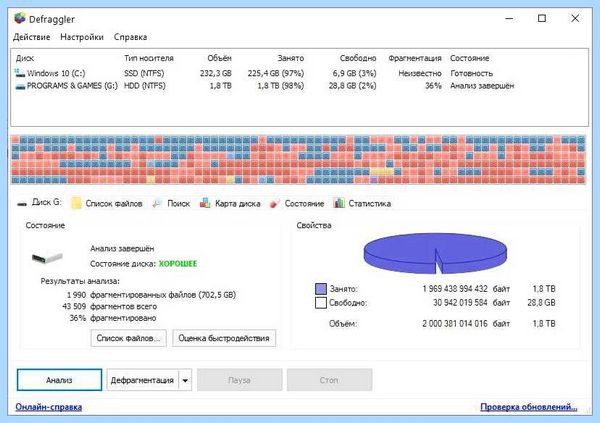Click the Список файлов... button
Image resolution: width=600 pixels, height=423 pixels.
click(129, 338)
